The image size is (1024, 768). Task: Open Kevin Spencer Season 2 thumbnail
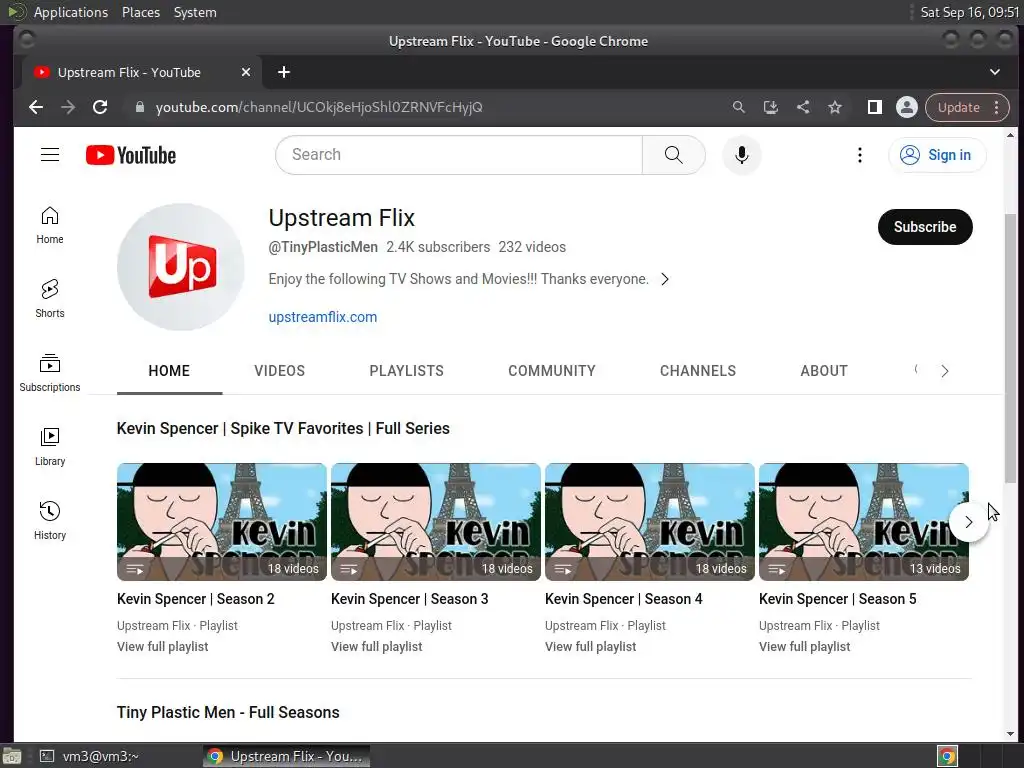[x=221, y=522]
